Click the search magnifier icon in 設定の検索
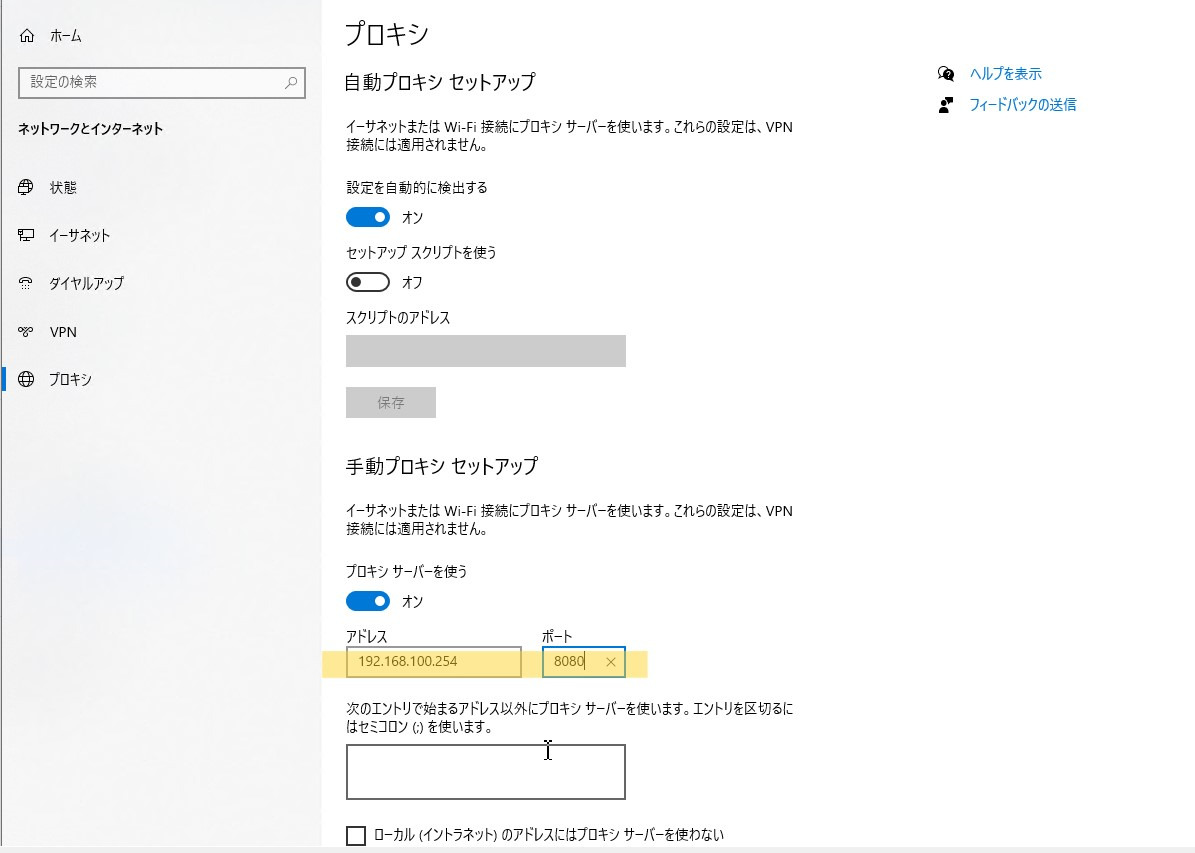This screenshot has width=1195, height=853. (x=290, y=82)
